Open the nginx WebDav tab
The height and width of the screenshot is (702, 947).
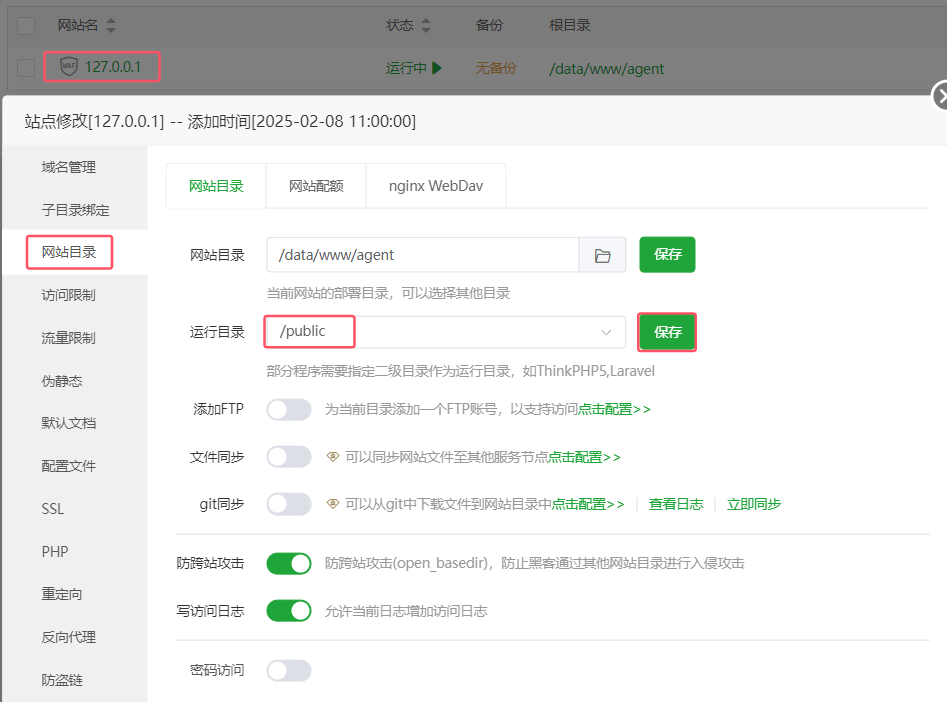pos(435,185)
